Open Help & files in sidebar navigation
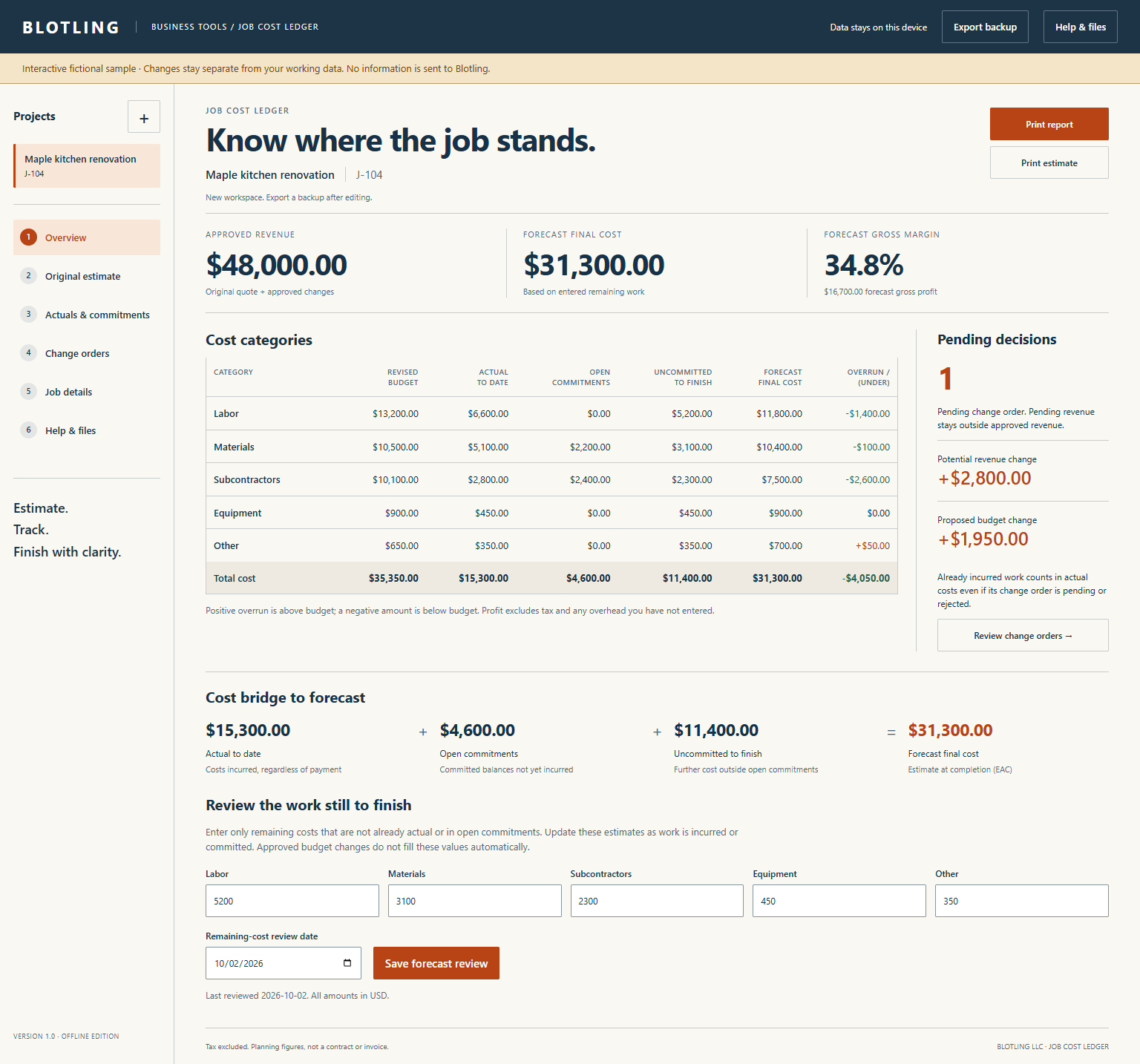Image resolution: width=1140 pixels, height=1064 pixels. [x=87, y=430]
